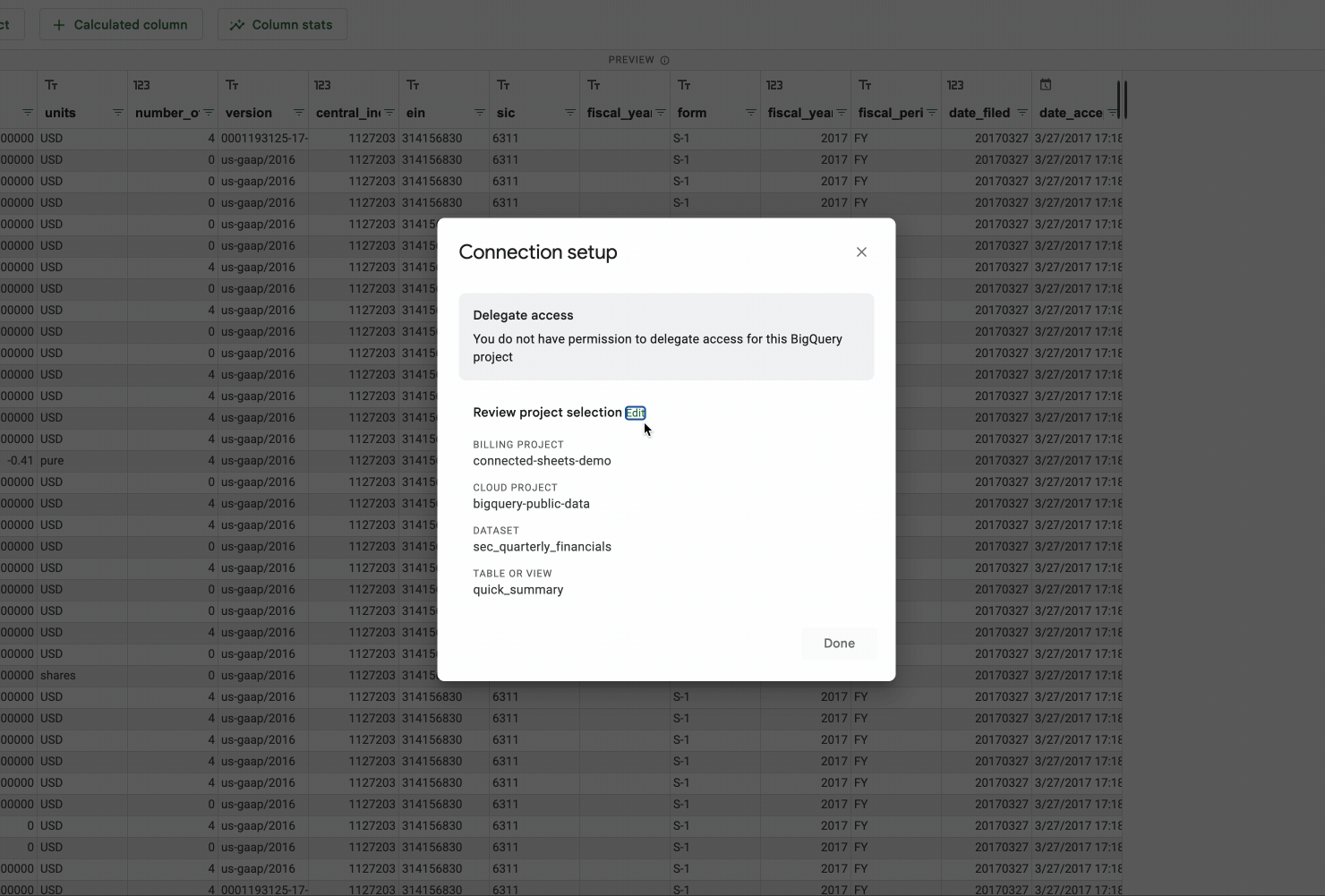
Task: Close the Connection setup dialog
Action: point(861,252)
